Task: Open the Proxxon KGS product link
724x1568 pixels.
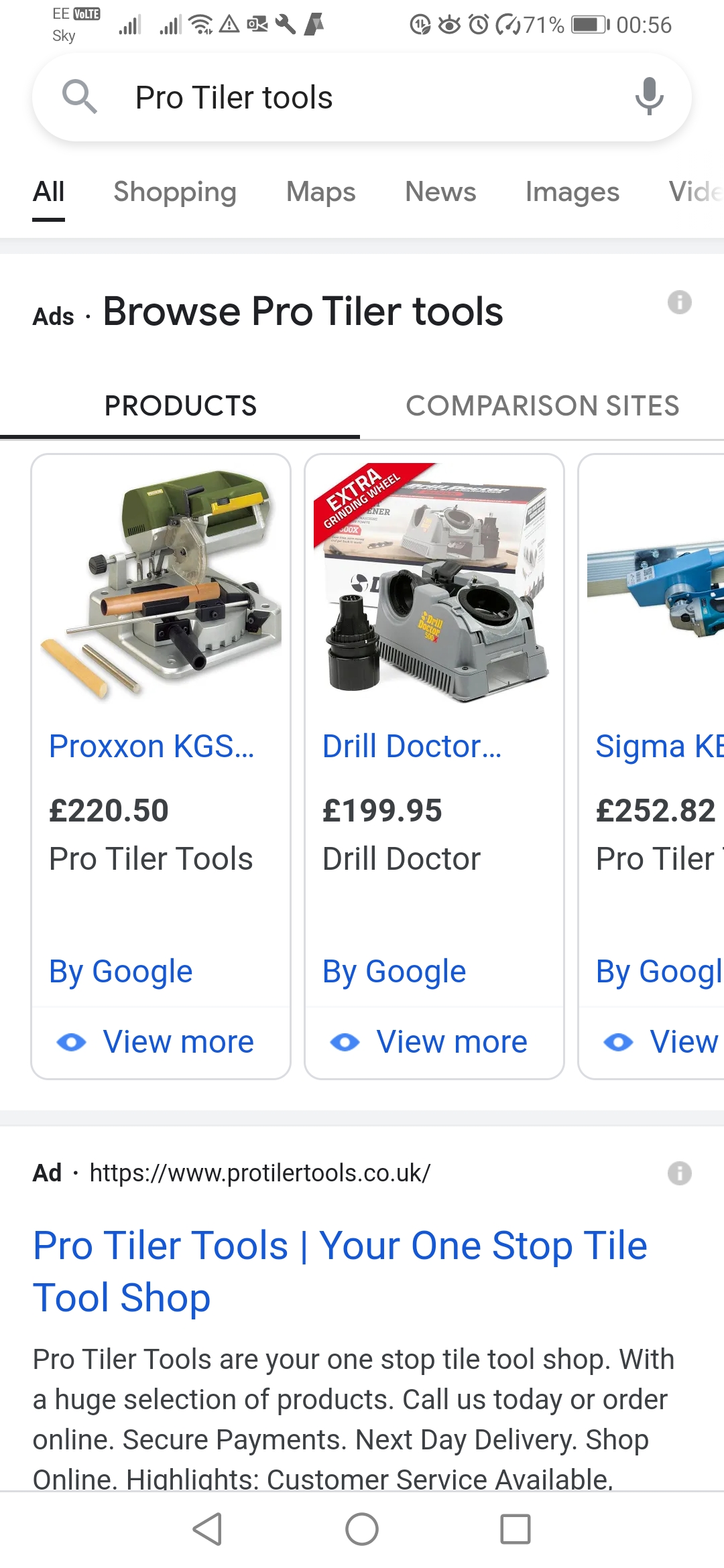Action: [152, 746]
